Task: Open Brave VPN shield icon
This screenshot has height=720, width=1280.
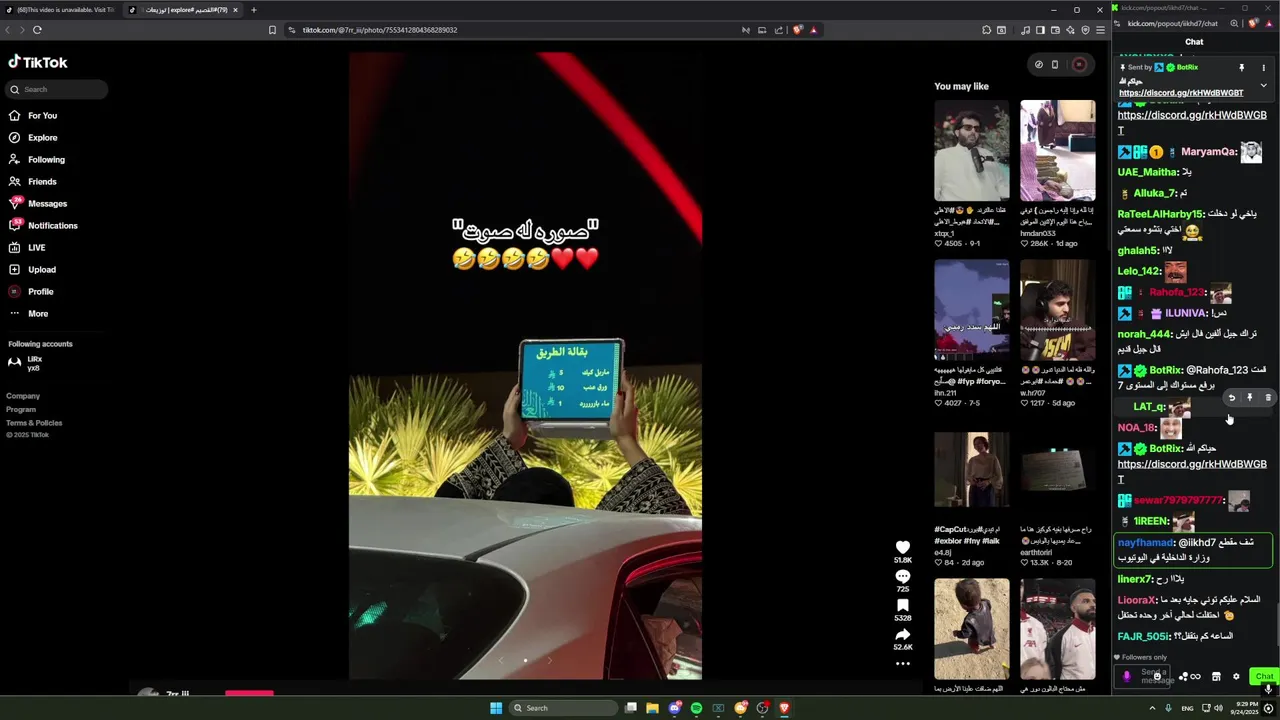Action: pyautogui.click(x=1085, y=30)
